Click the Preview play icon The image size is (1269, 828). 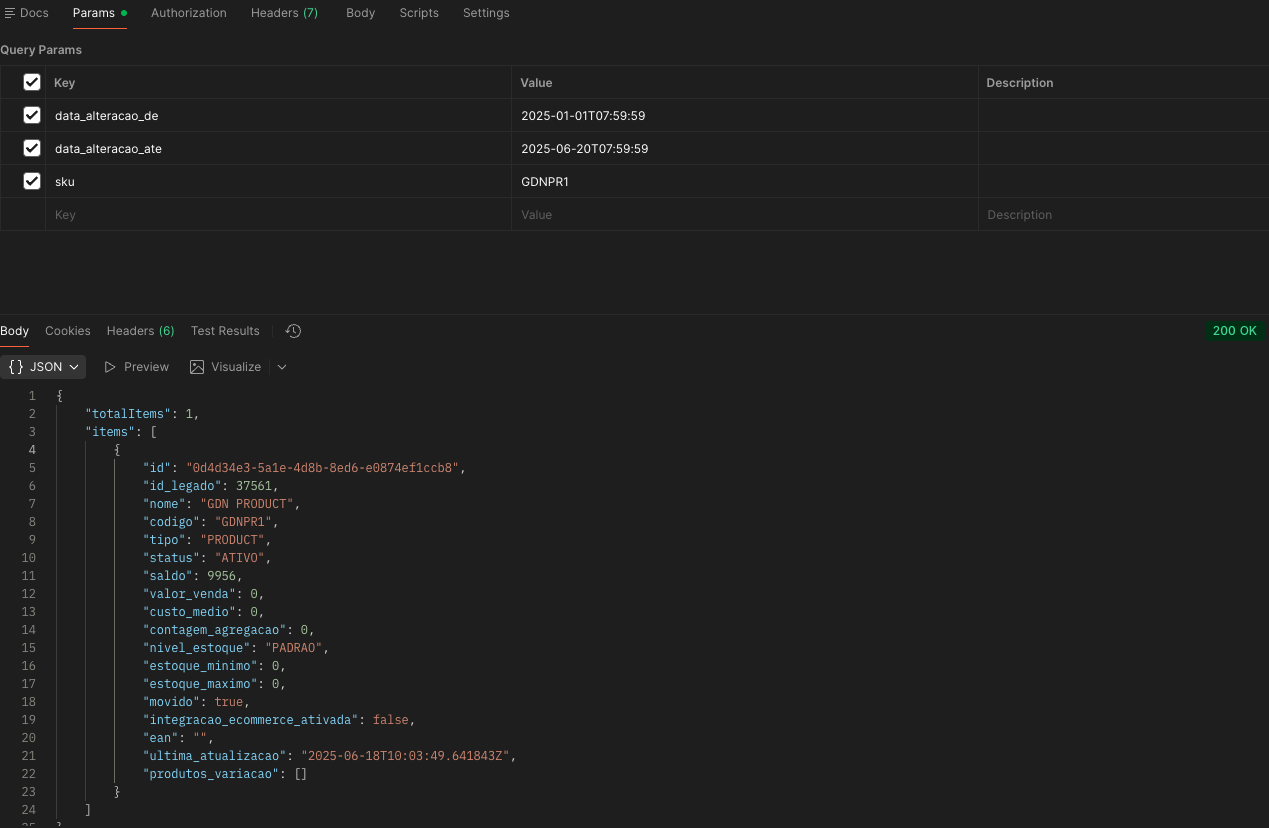tap(111, 367)
